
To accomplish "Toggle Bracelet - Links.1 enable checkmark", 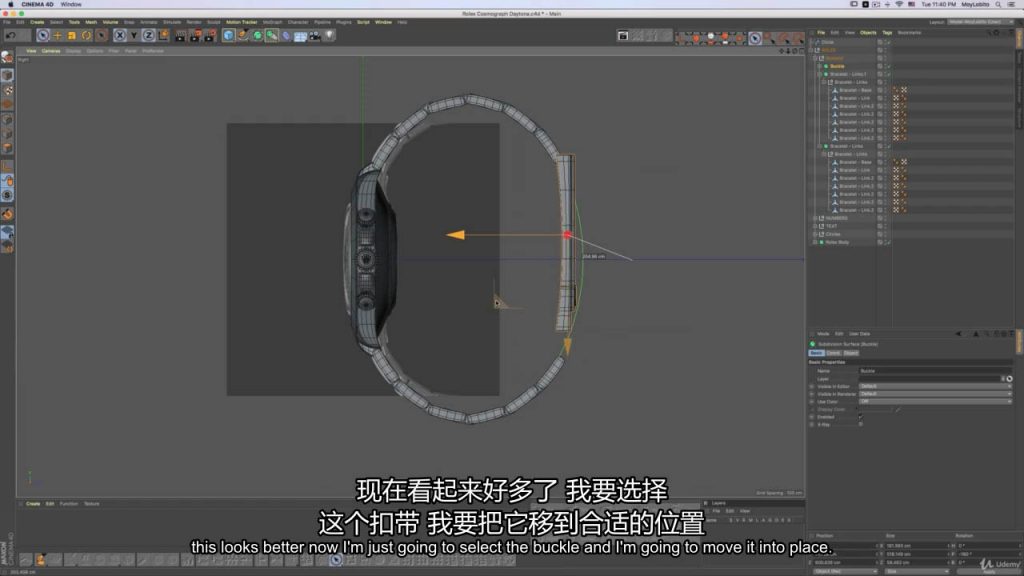I will [888, 74].
